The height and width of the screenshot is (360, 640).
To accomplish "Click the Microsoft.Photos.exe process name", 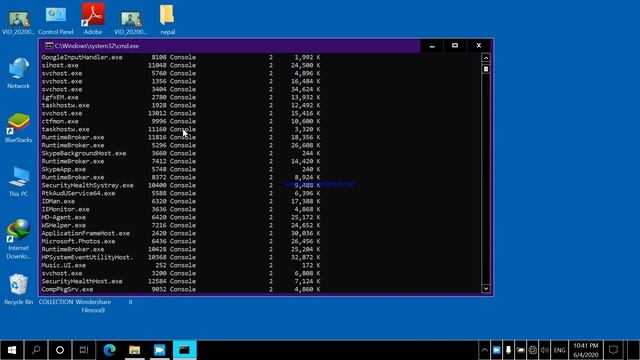I will (78, 241).
